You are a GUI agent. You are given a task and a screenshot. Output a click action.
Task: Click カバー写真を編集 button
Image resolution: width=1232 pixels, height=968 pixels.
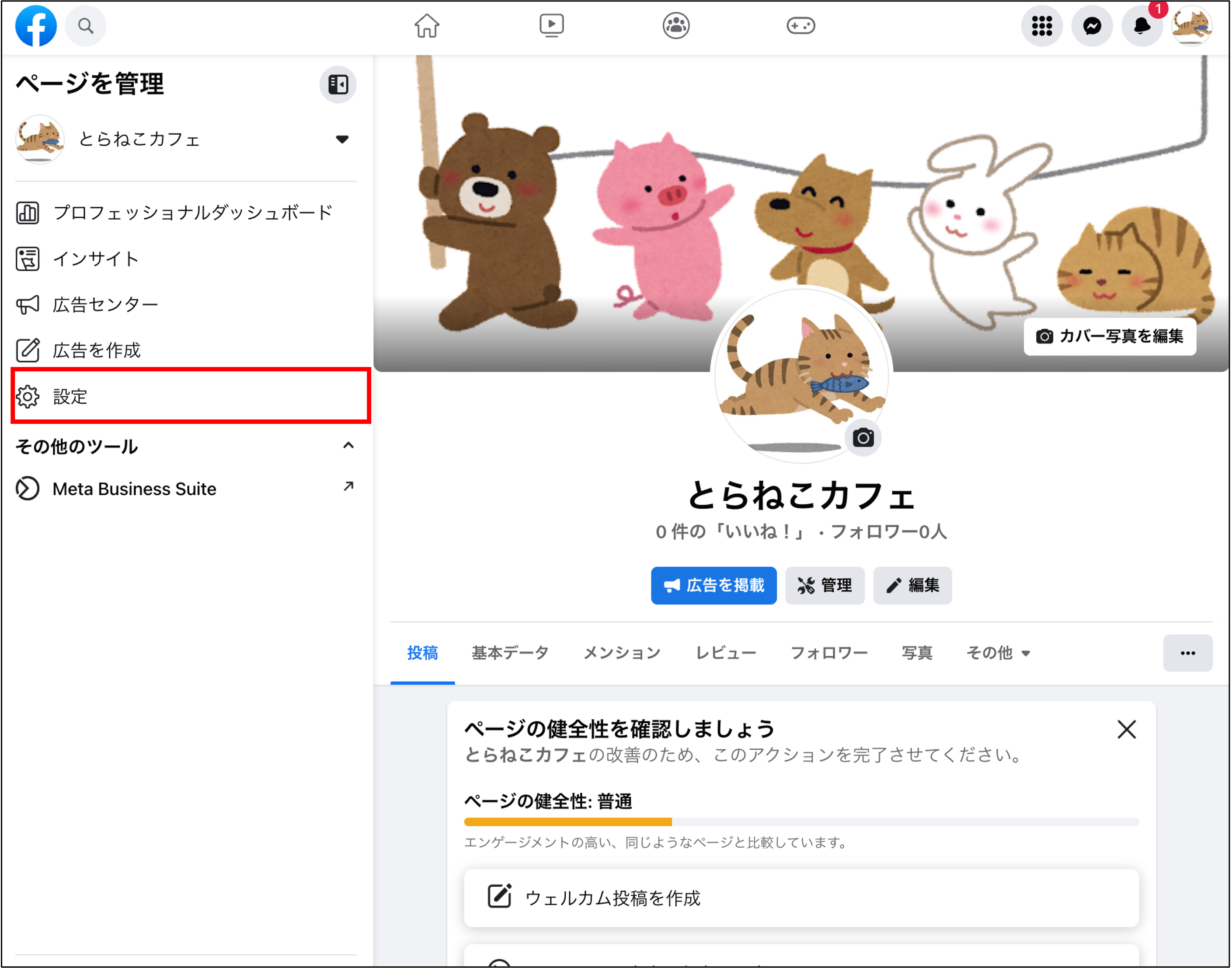point(1110,337)
